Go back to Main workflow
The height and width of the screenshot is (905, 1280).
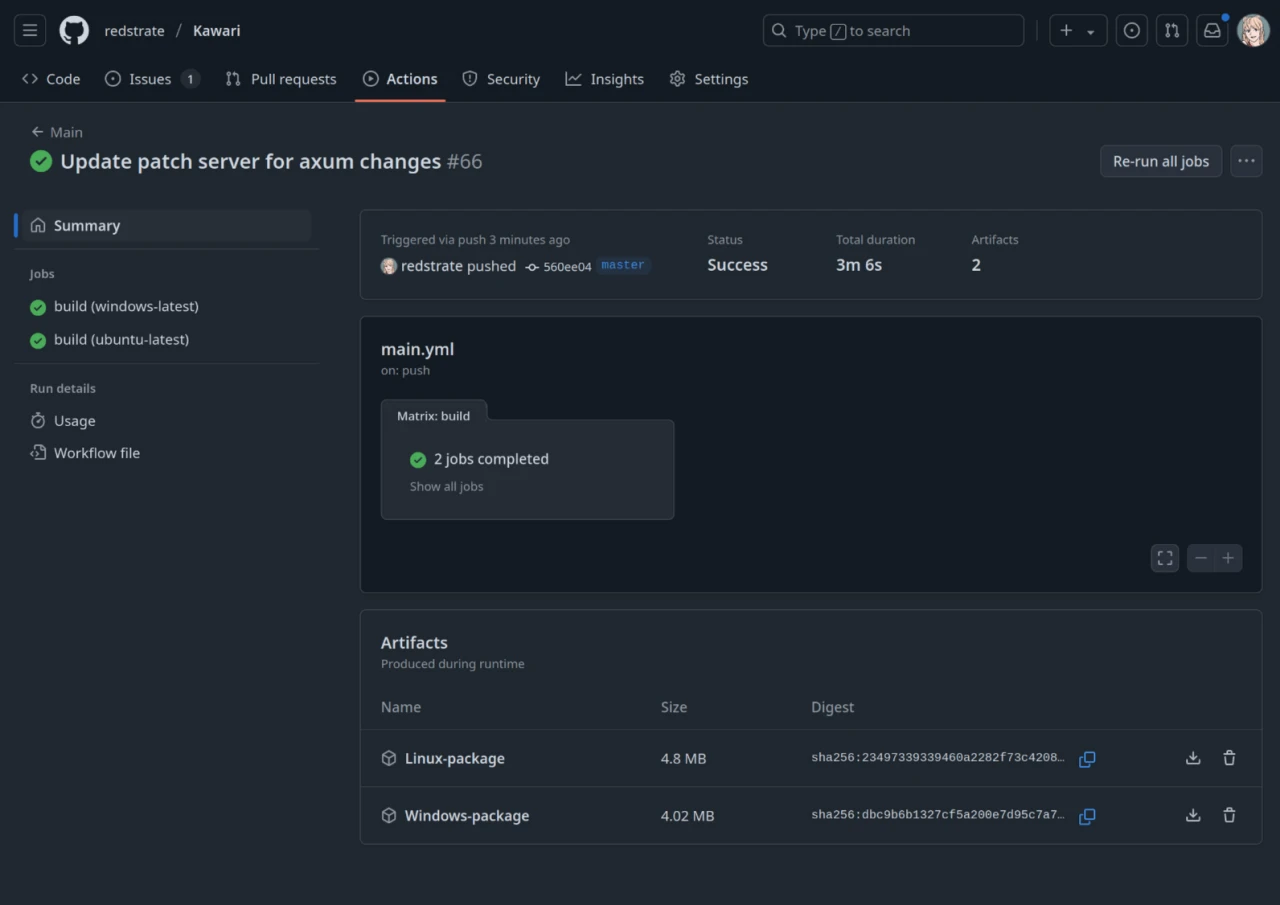coord(57,132)
